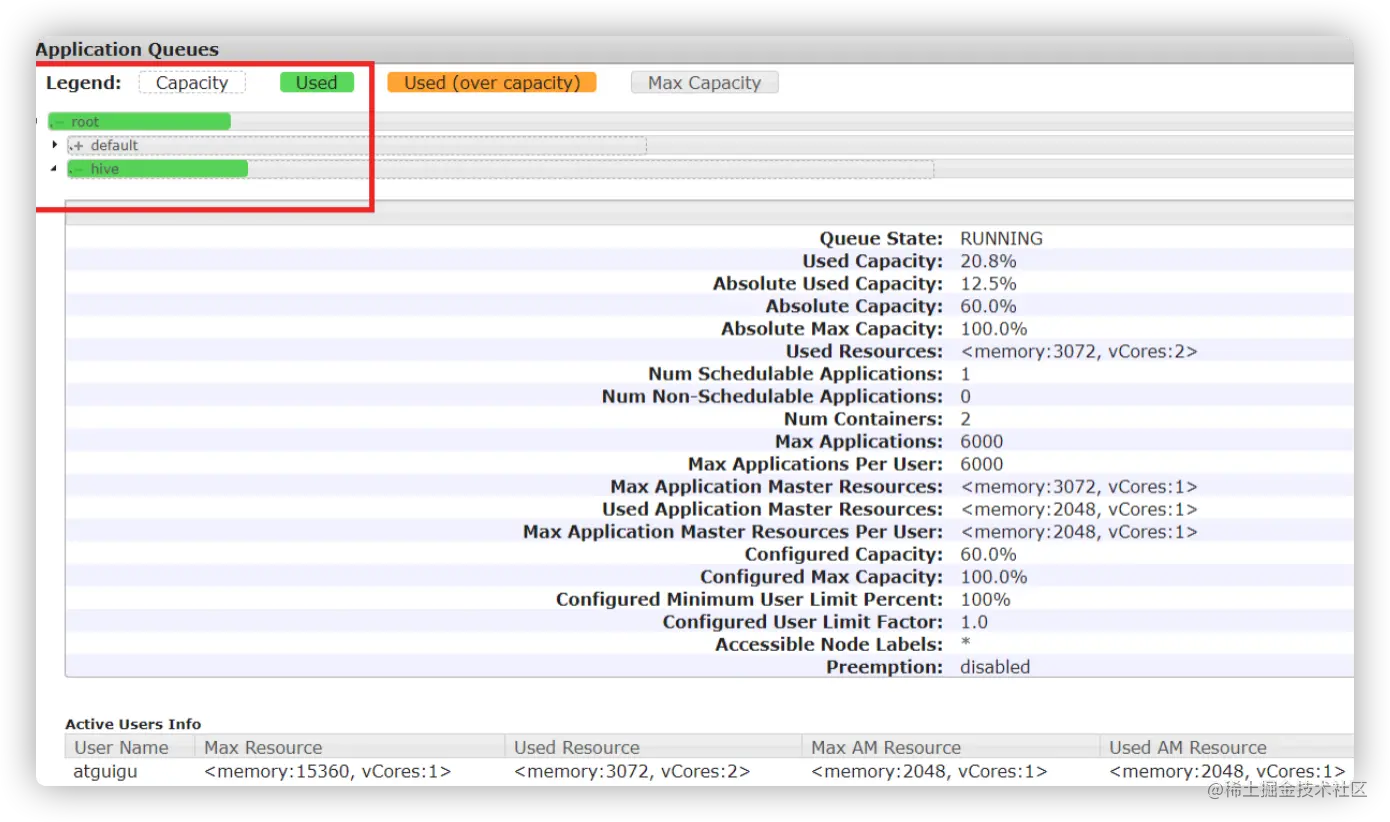This screenshot has height=822, width=1390.
Task: Click the 20.8% Used Capacity value
Action: pyautogui.click(x=988, y=261)
